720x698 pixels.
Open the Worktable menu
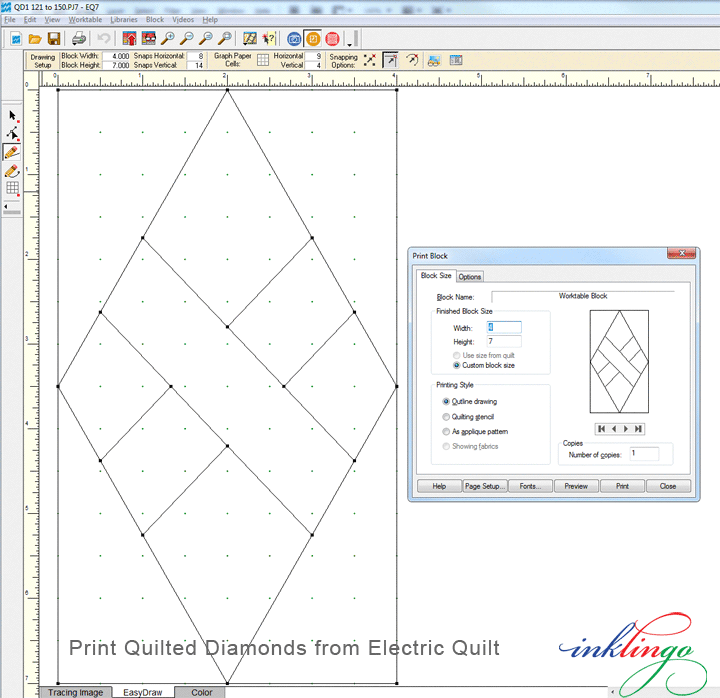[85, 20]
